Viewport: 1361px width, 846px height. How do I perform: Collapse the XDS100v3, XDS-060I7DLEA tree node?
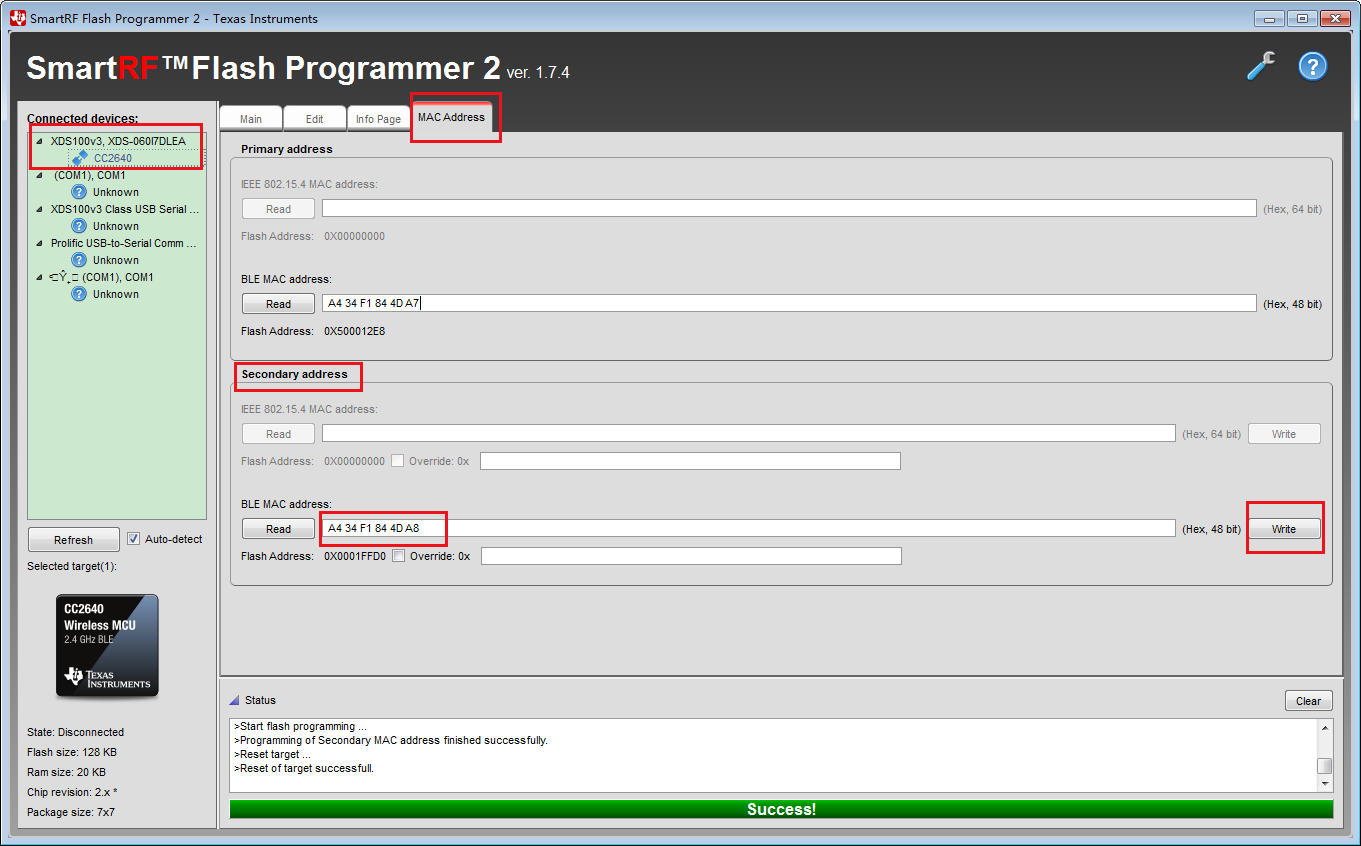[40, 141]
